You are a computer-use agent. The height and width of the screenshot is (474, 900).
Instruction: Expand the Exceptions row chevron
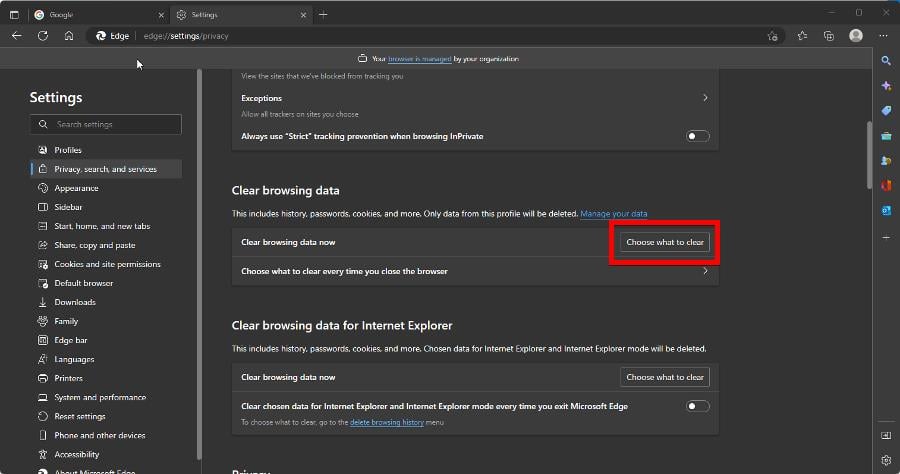(x=705, y=98)
